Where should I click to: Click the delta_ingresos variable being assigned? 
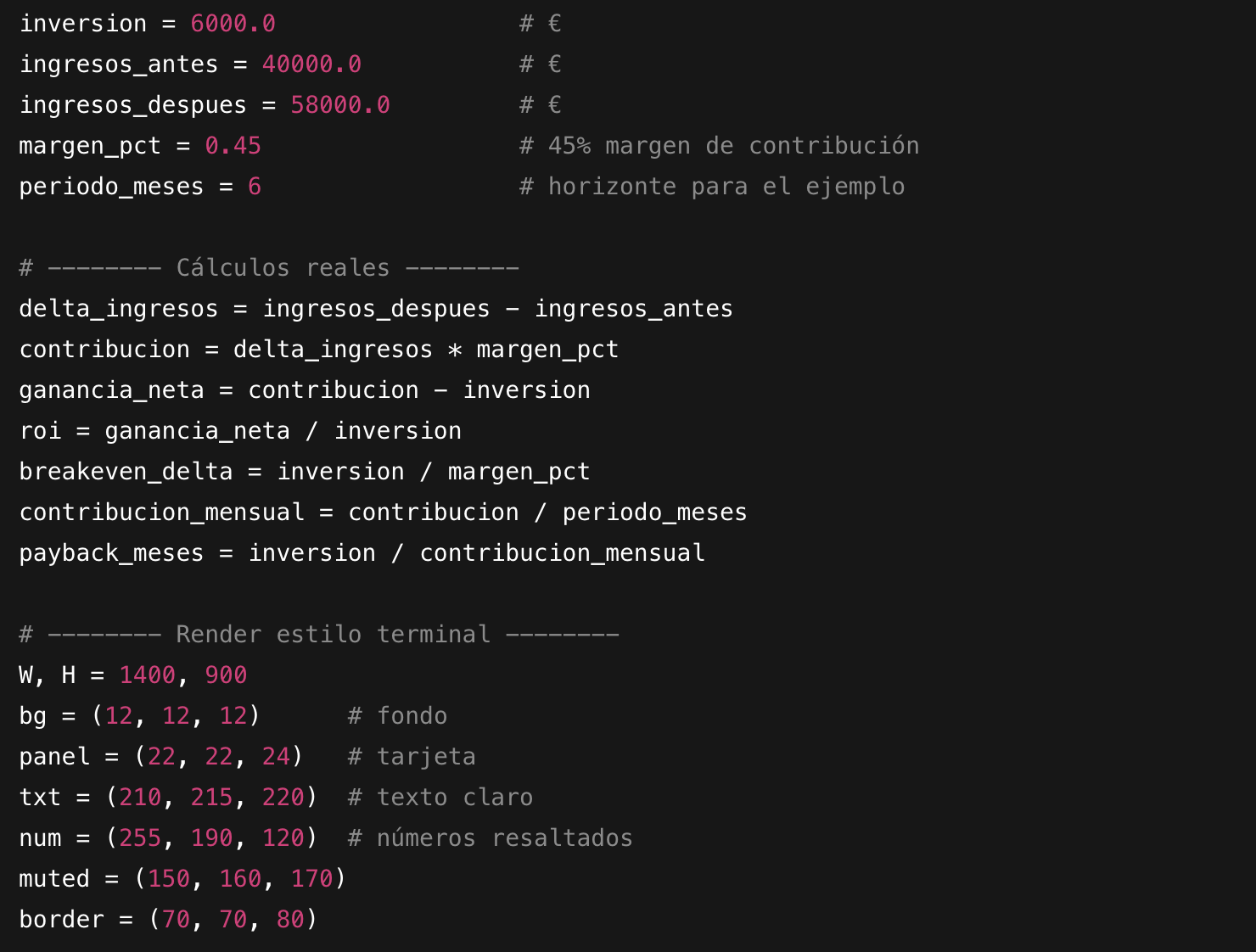[118, 309]
